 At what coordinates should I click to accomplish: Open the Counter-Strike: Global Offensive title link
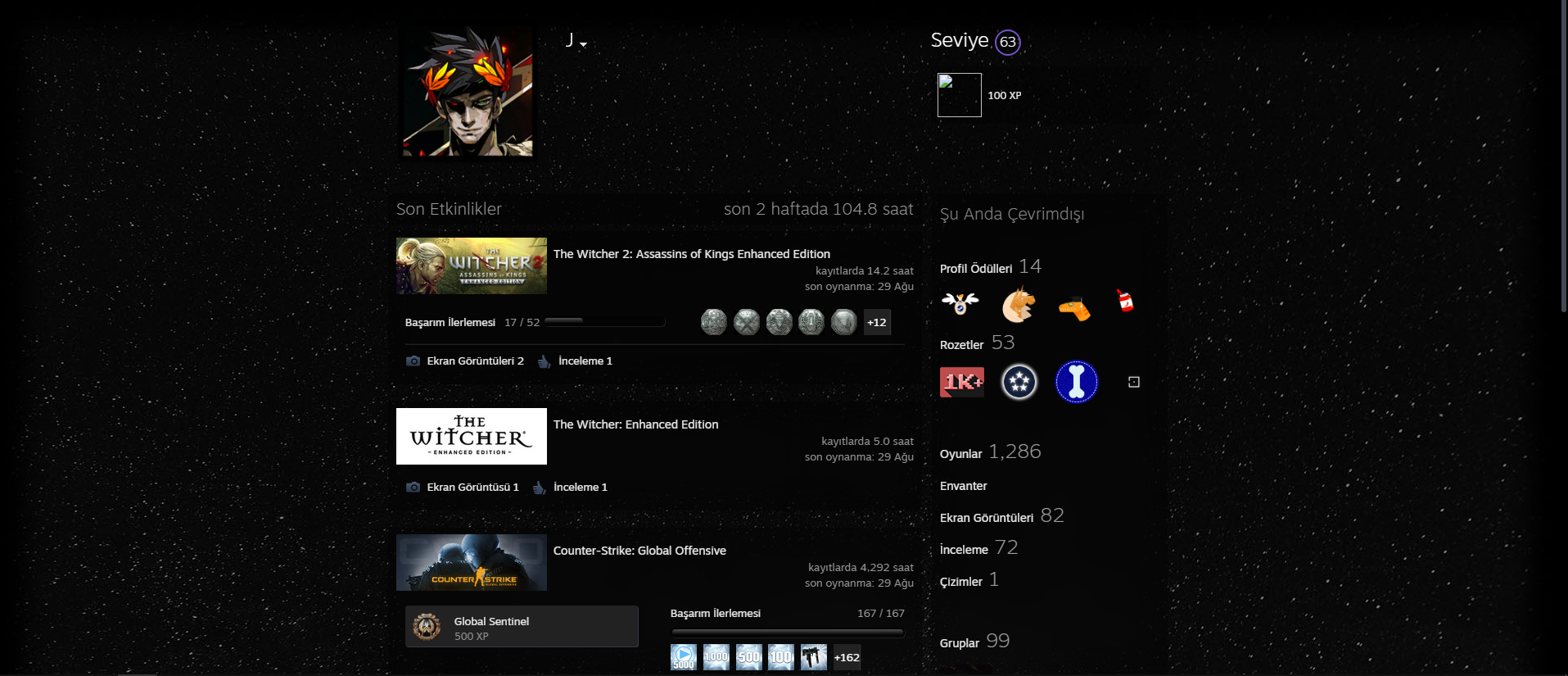tap(639, 551)
